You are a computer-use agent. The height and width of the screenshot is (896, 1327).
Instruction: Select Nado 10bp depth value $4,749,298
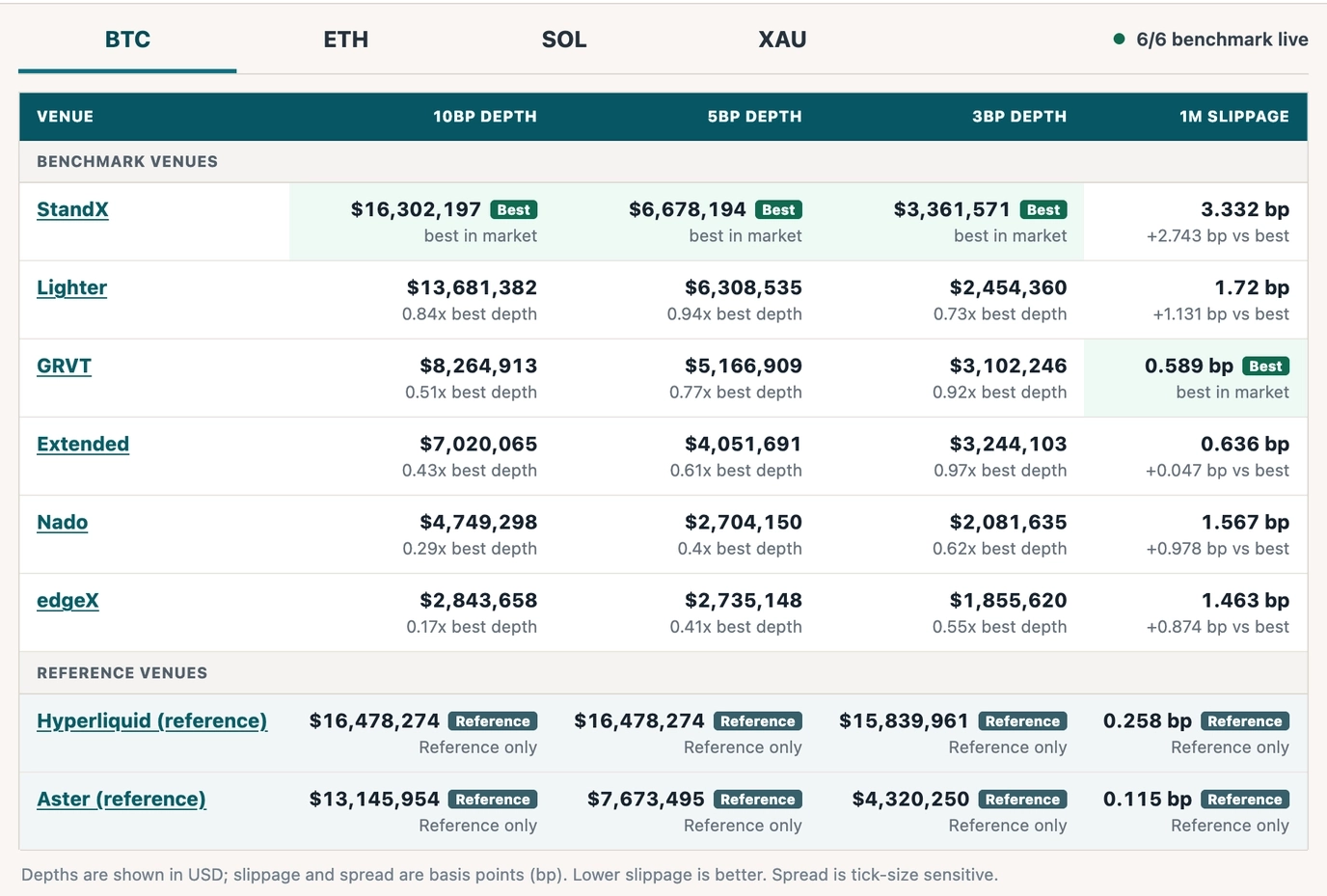478,522
